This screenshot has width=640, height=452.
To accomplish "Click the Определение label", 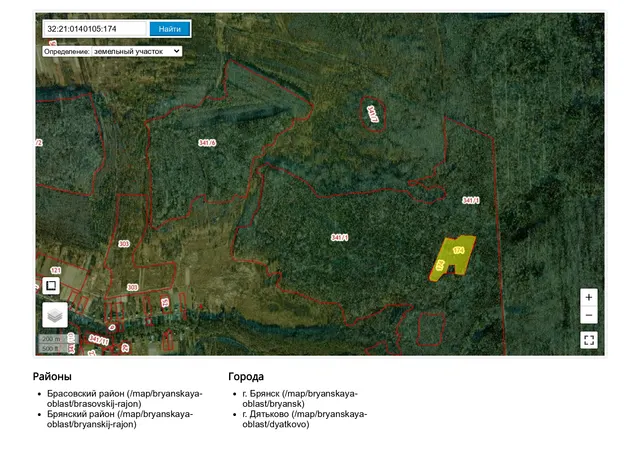I will pyautogui.click(x=67, y=51).
